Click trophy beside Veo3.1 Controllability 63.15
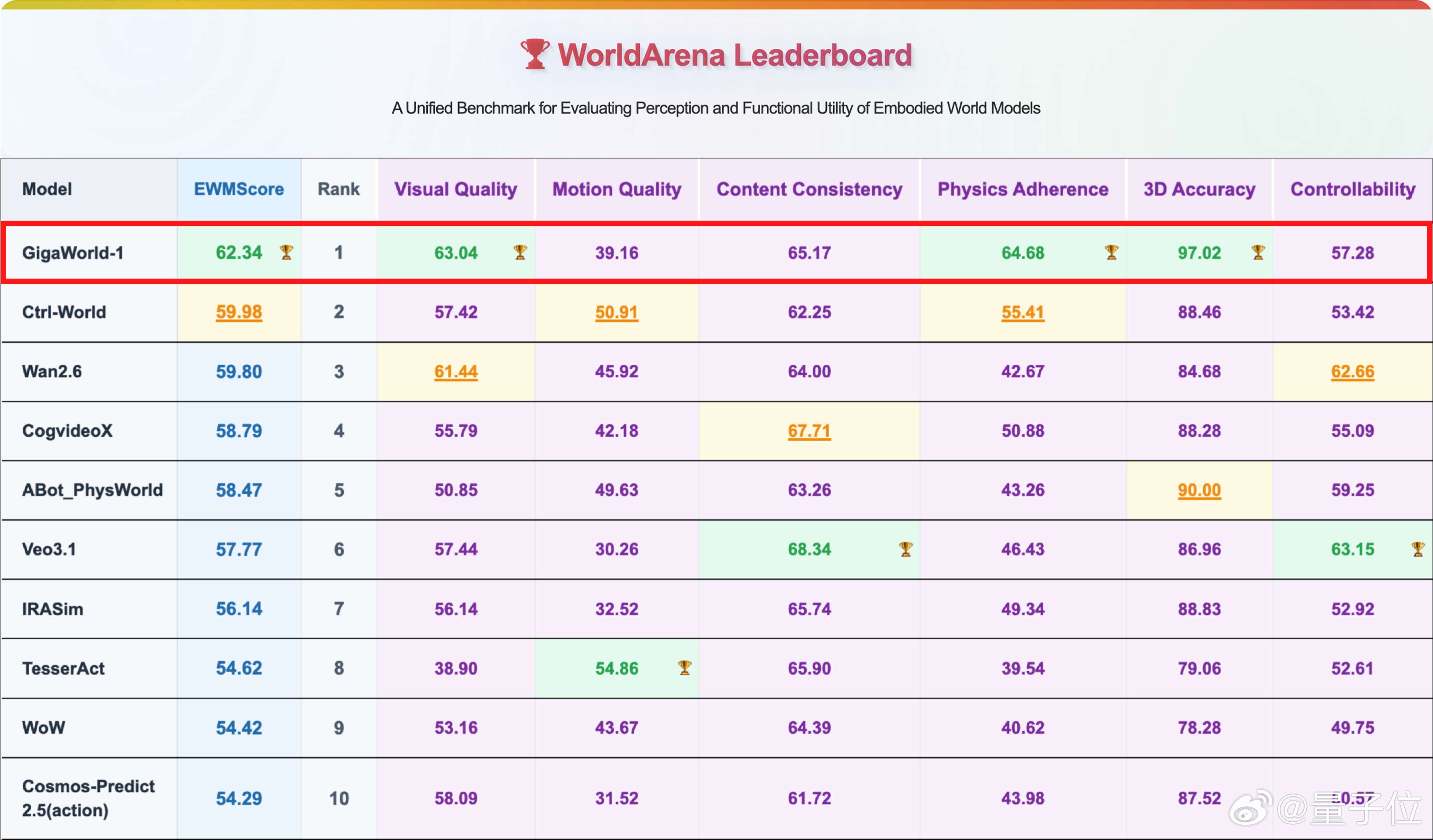This screenshot has height=840, width=1433. point(1418,549)
